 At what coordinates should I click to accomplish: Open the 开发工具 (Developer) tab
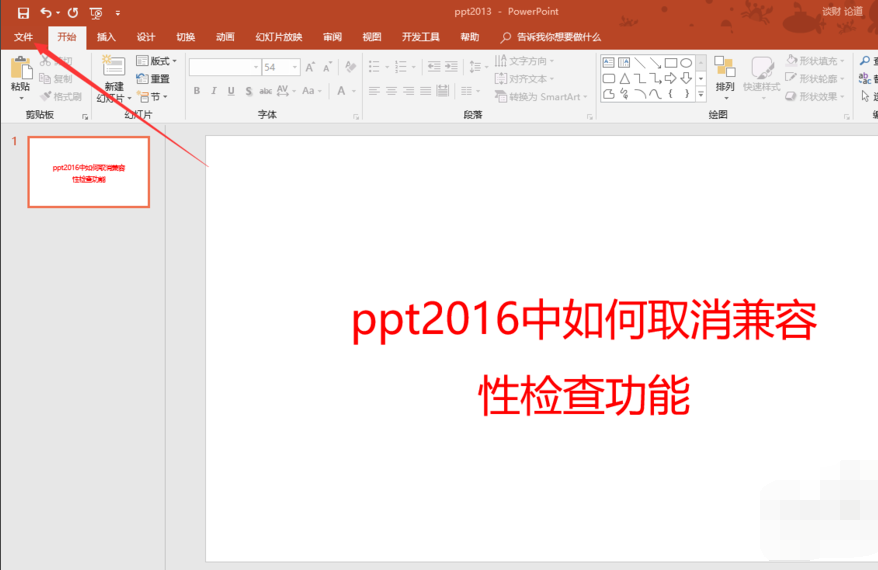click(421, 37)
